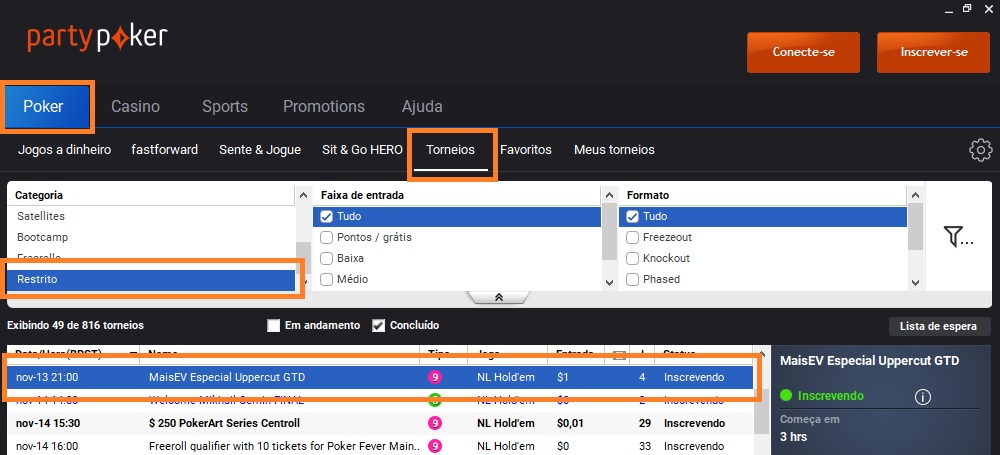This screenshot has width=1000, height=455.
Task: Click the Formato list up arrow
Action: [x=915, y=195]
